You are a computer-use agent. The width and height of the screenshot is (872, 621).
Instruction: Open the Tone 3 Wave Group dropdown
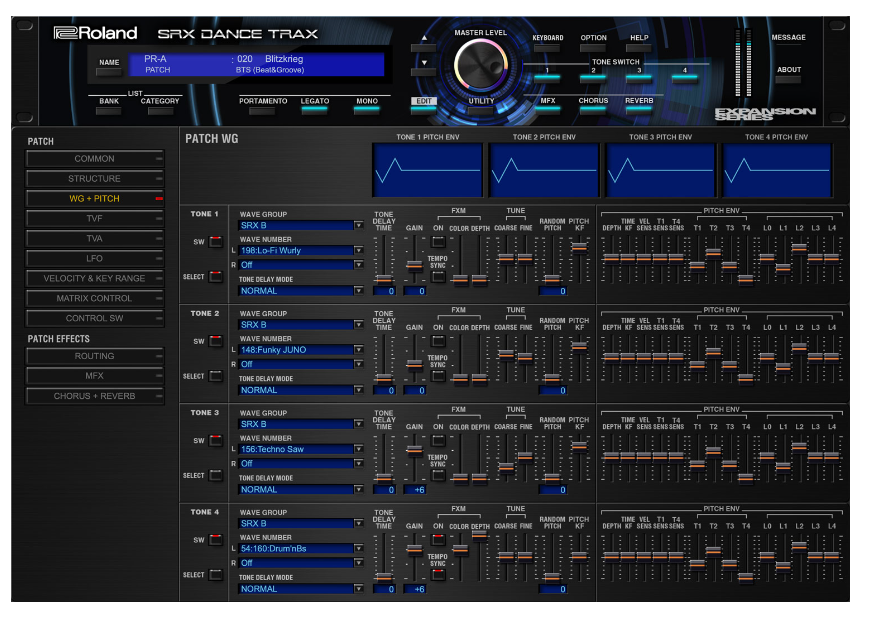click(301, 424)
